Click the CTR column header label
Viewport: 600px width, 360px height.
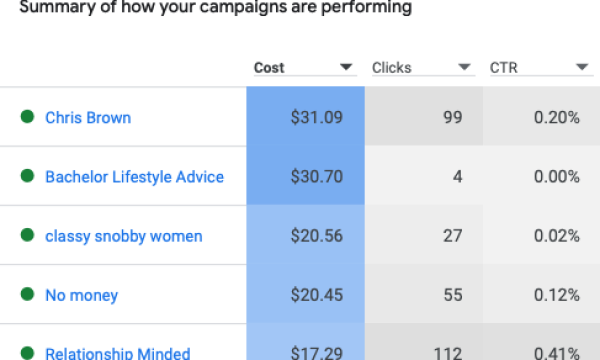(x=504, y=68)
